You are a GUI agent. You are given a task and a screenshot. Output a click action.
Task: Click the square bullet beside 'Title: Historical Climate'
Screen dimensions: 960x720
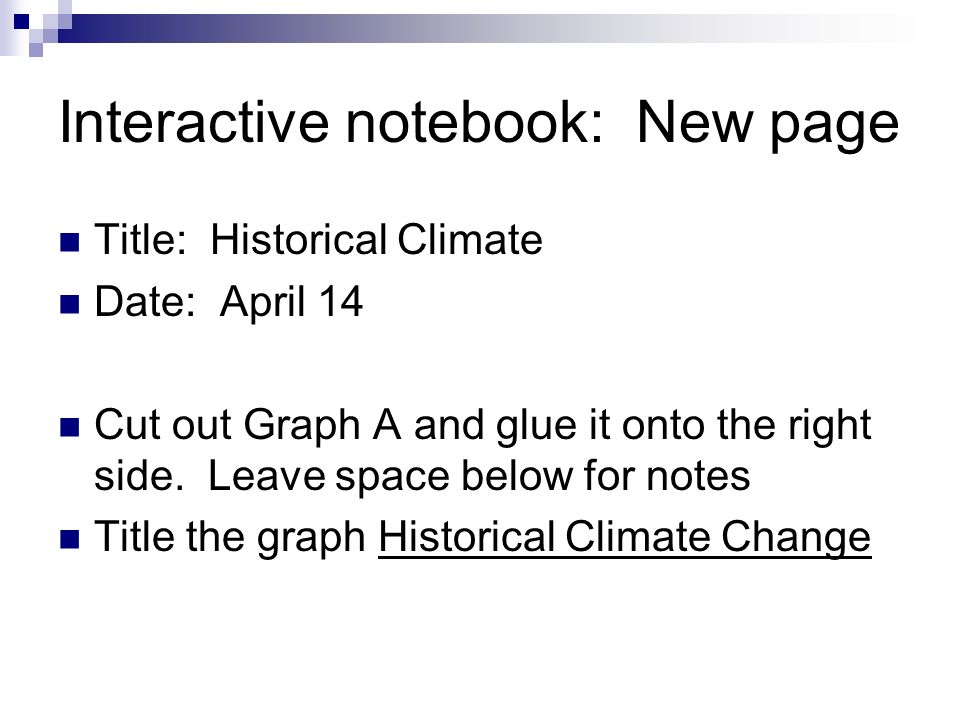(x=70, y=242)
